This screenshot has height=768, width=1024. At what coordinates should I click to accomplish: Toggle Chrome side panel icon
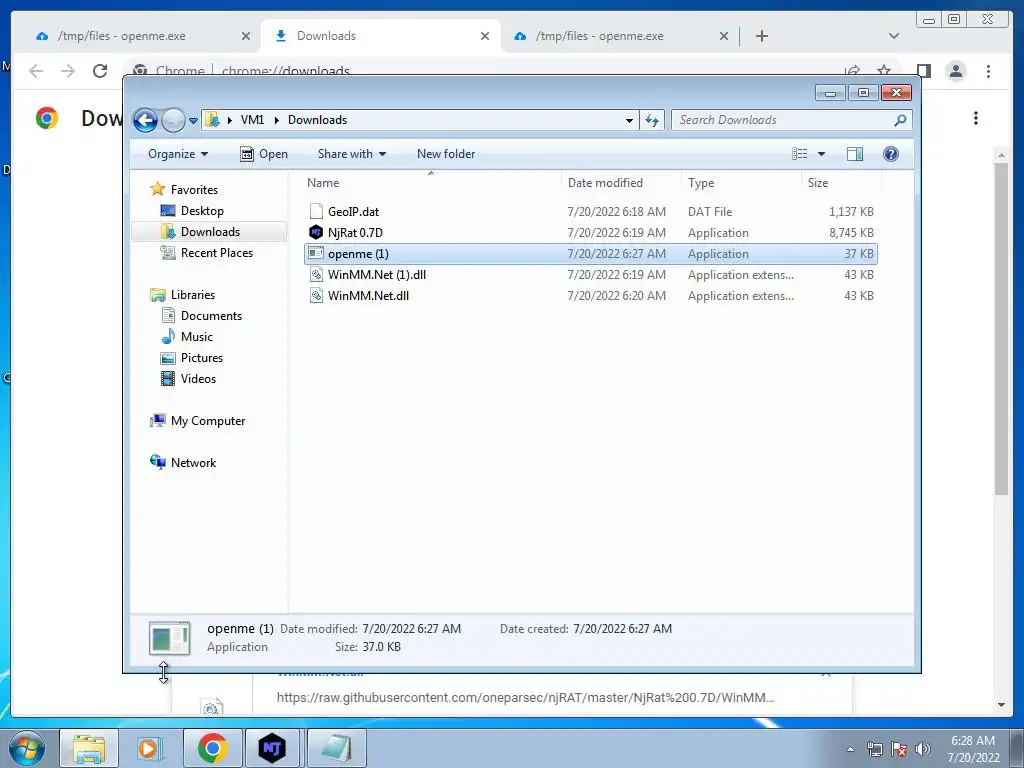tap(923, 71)
